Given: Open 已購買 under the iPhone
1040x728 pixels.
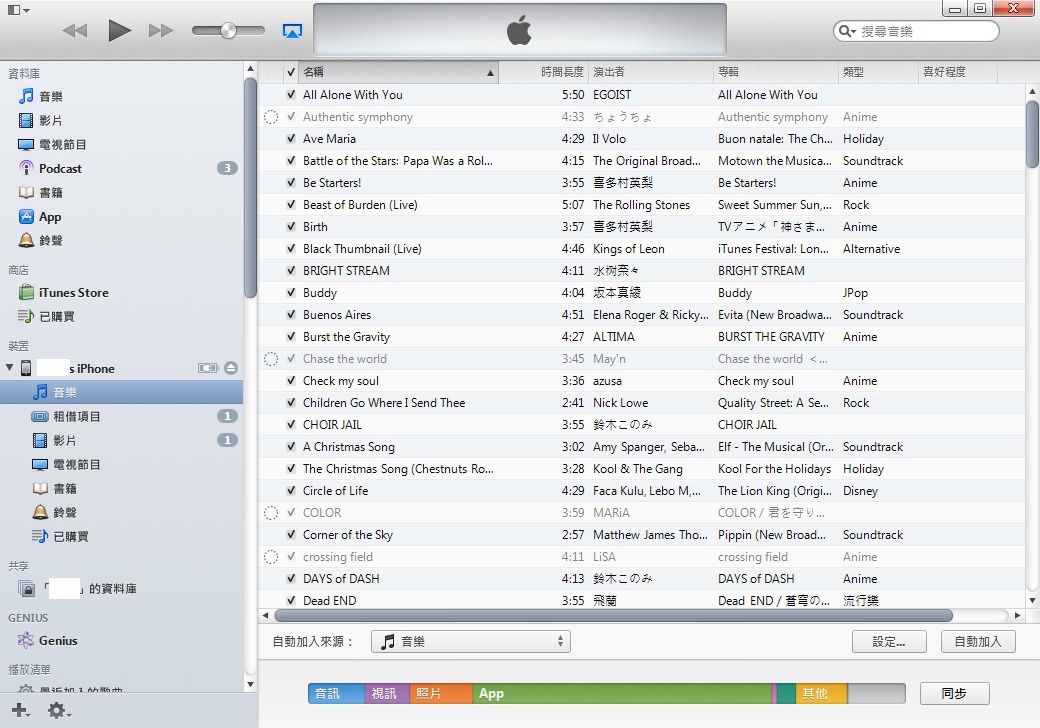Looking at the screenshot, I should pos(60,536).
